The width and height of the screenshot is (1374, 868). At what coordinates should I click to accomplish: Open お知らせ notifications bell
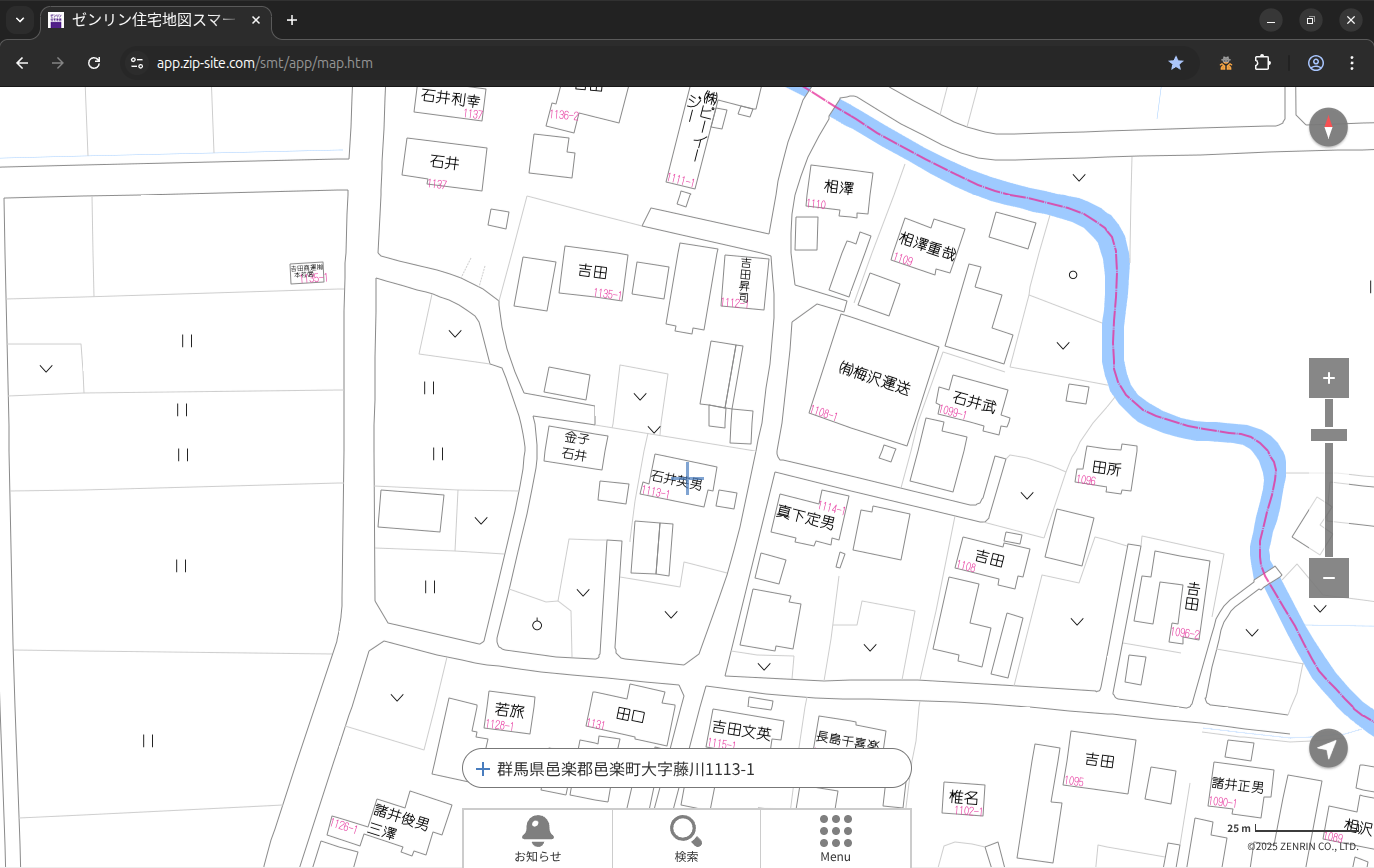[537, 838]
